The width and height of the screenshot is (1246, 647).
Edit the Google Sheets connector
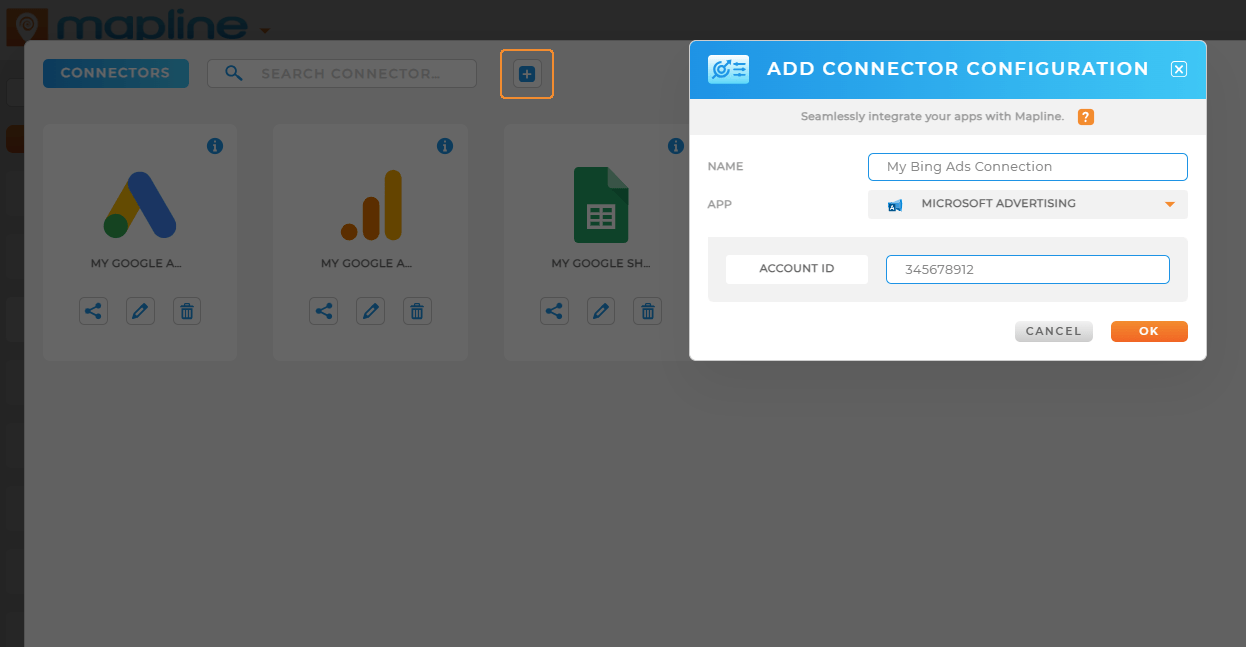click(x=601, y=311)
